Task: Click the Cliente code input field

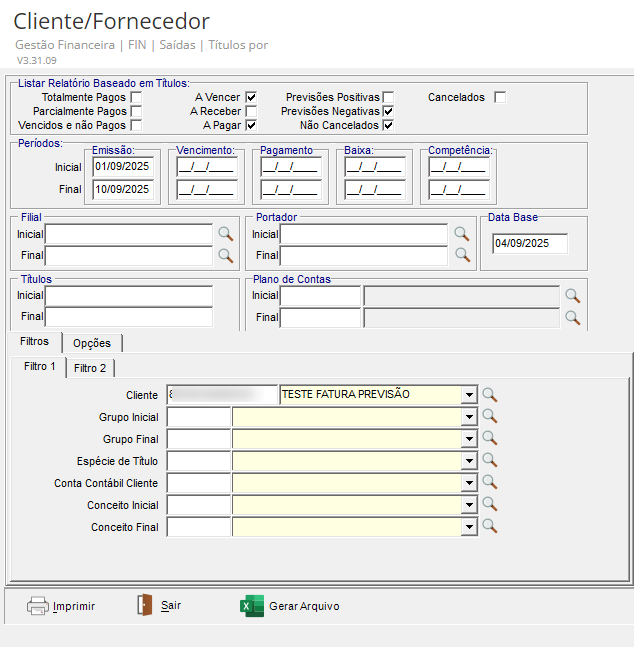Action: pyautogui.click(x=222, y=395)
